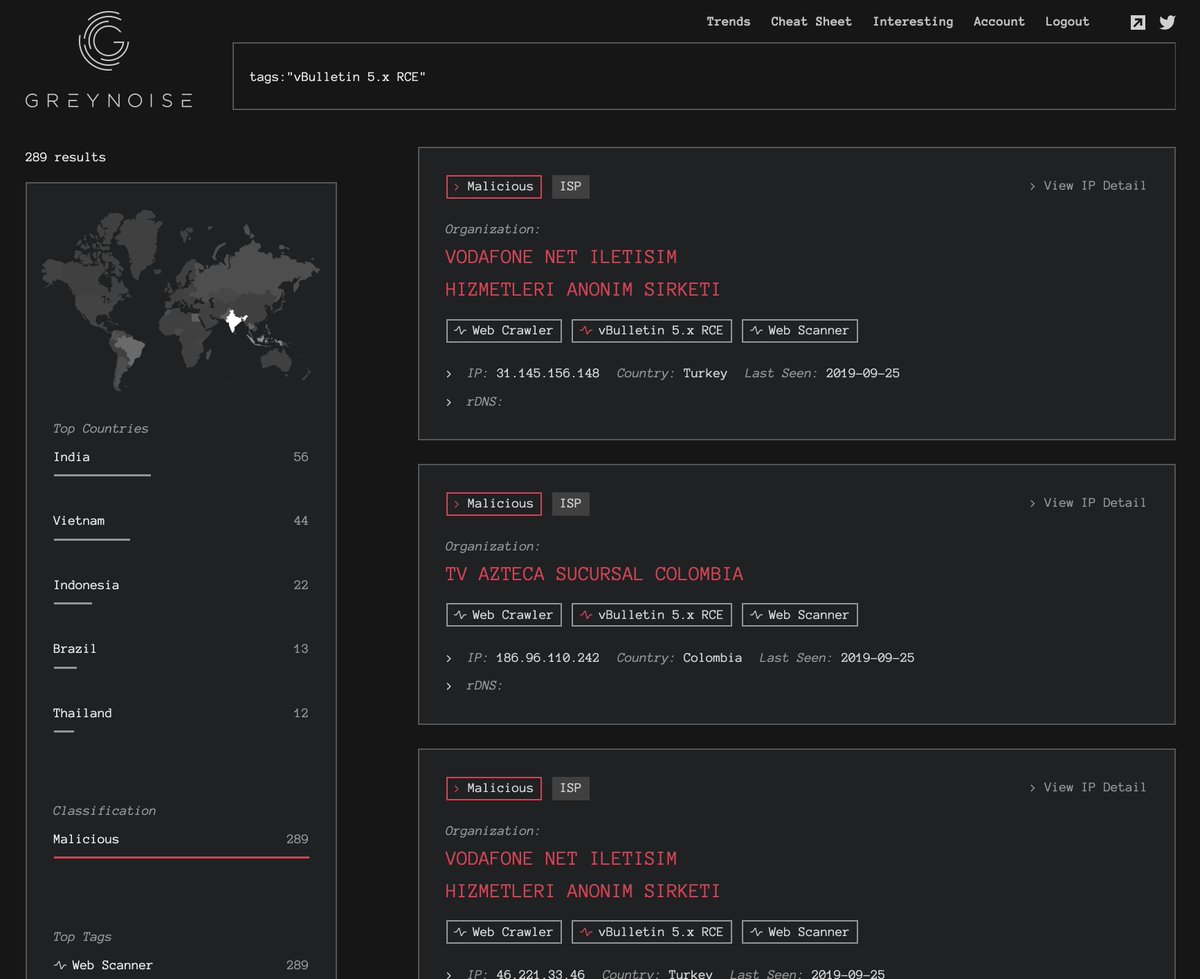This screenshot has height=979, width=1200.
Task: Expand the IP row for 31.145.156.148
Action: click(449, 374)
